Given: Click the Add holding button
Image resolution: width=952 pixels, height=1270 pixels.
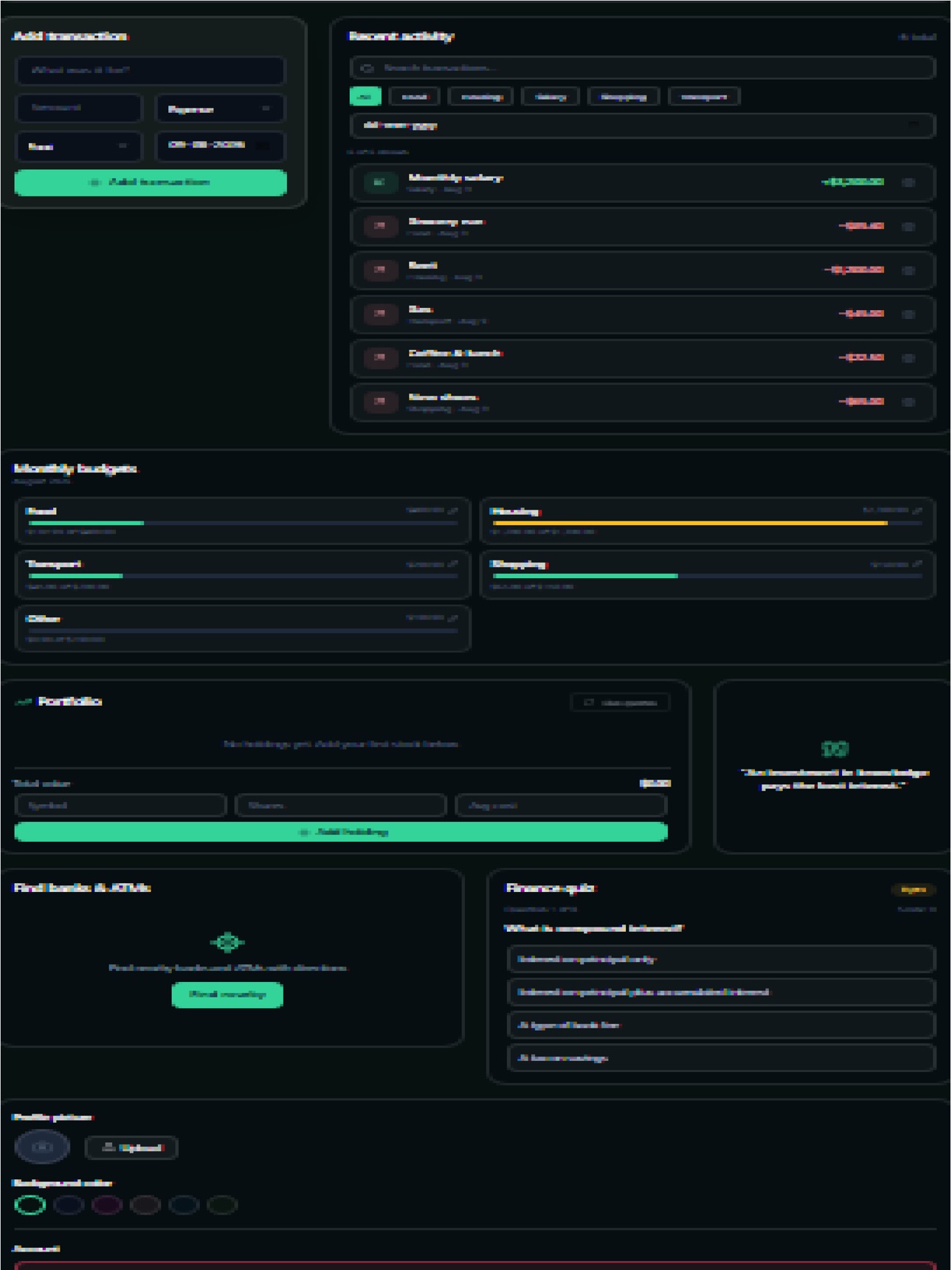Looking at the screenshot, I should [341, 832].
